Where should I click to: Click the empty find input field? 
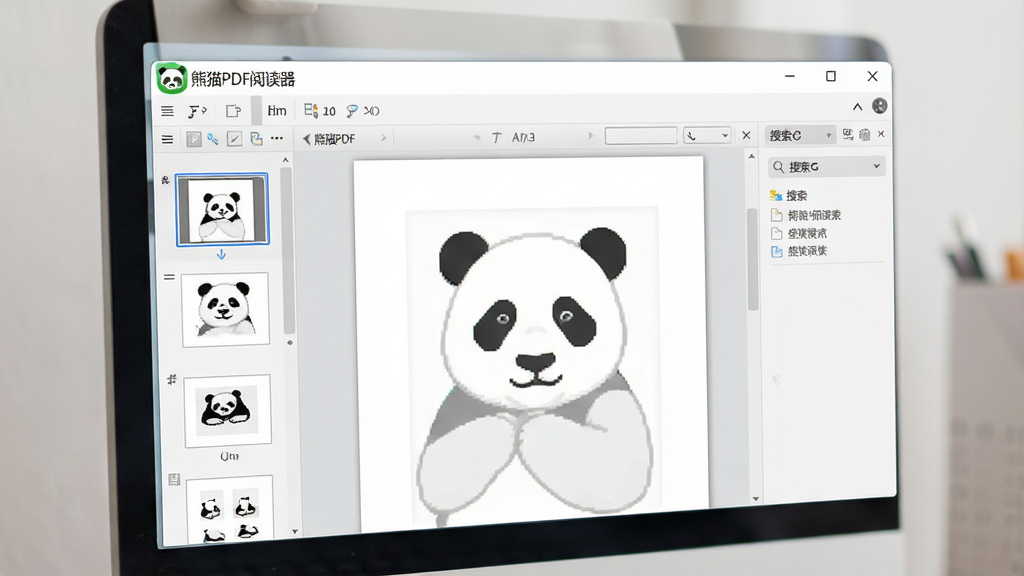tap(641, 136)
